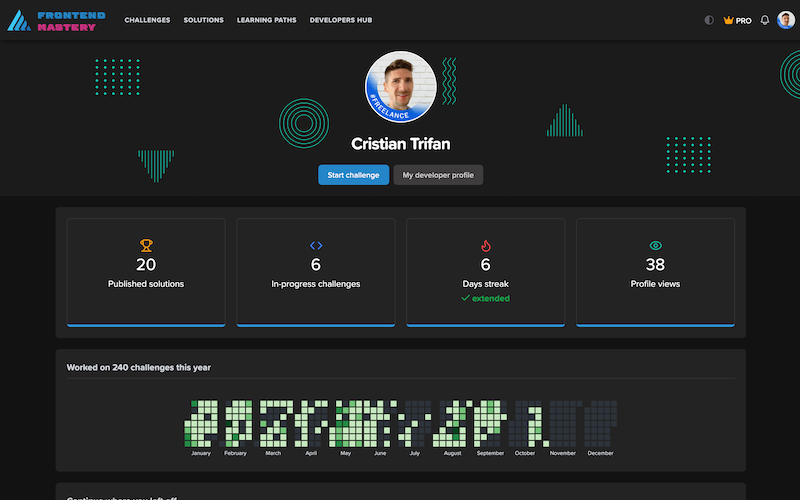
Task: Open the Challenges menu item
Action: [x=147, y=20]
